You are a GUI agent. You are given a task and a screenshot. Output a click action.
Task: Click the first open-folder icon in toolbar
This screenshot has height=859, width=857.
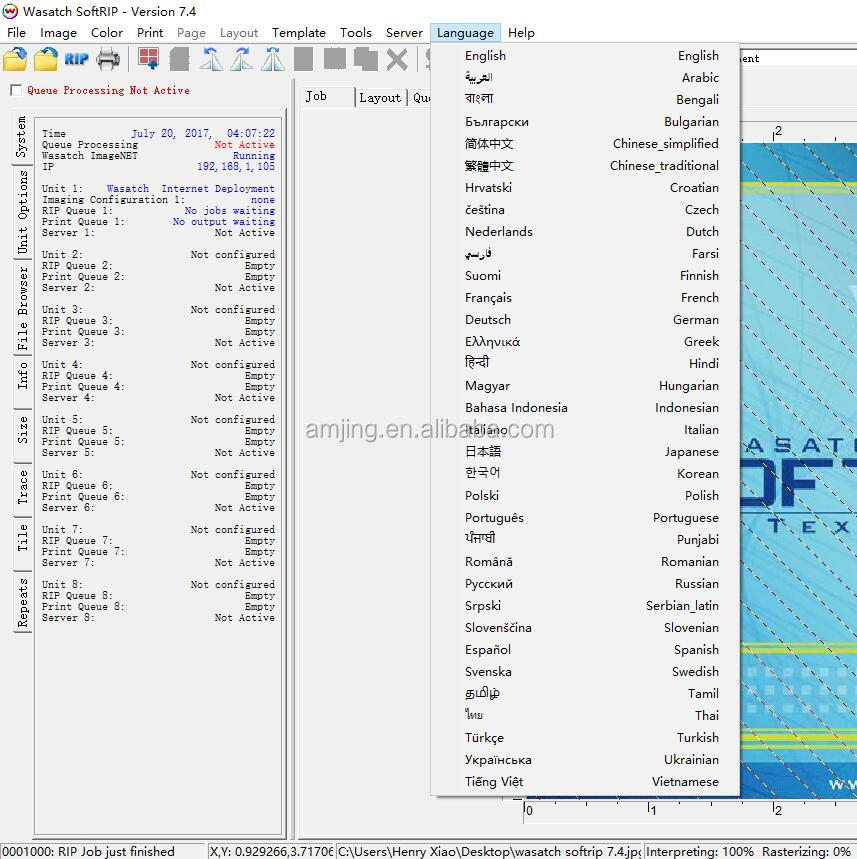15,59
